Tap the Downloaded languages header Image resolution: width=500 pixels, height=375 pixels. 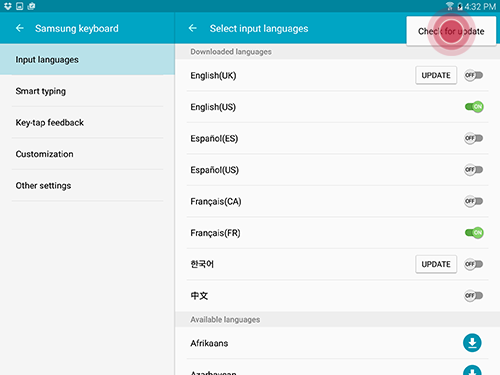(231, 52)
